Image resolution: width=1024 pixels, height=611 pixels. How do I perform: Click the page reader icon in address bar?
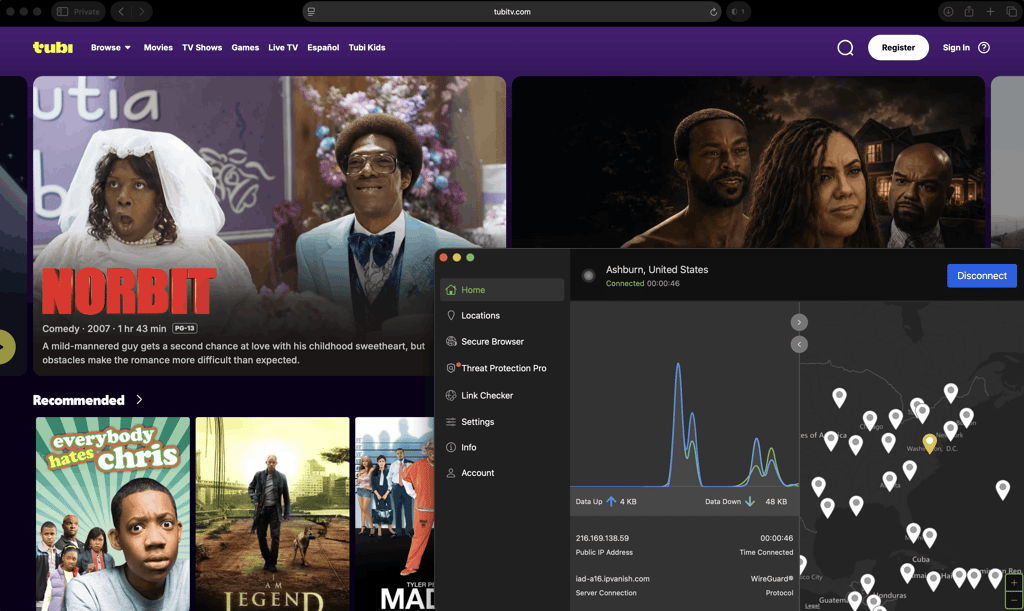pos(312,12)
